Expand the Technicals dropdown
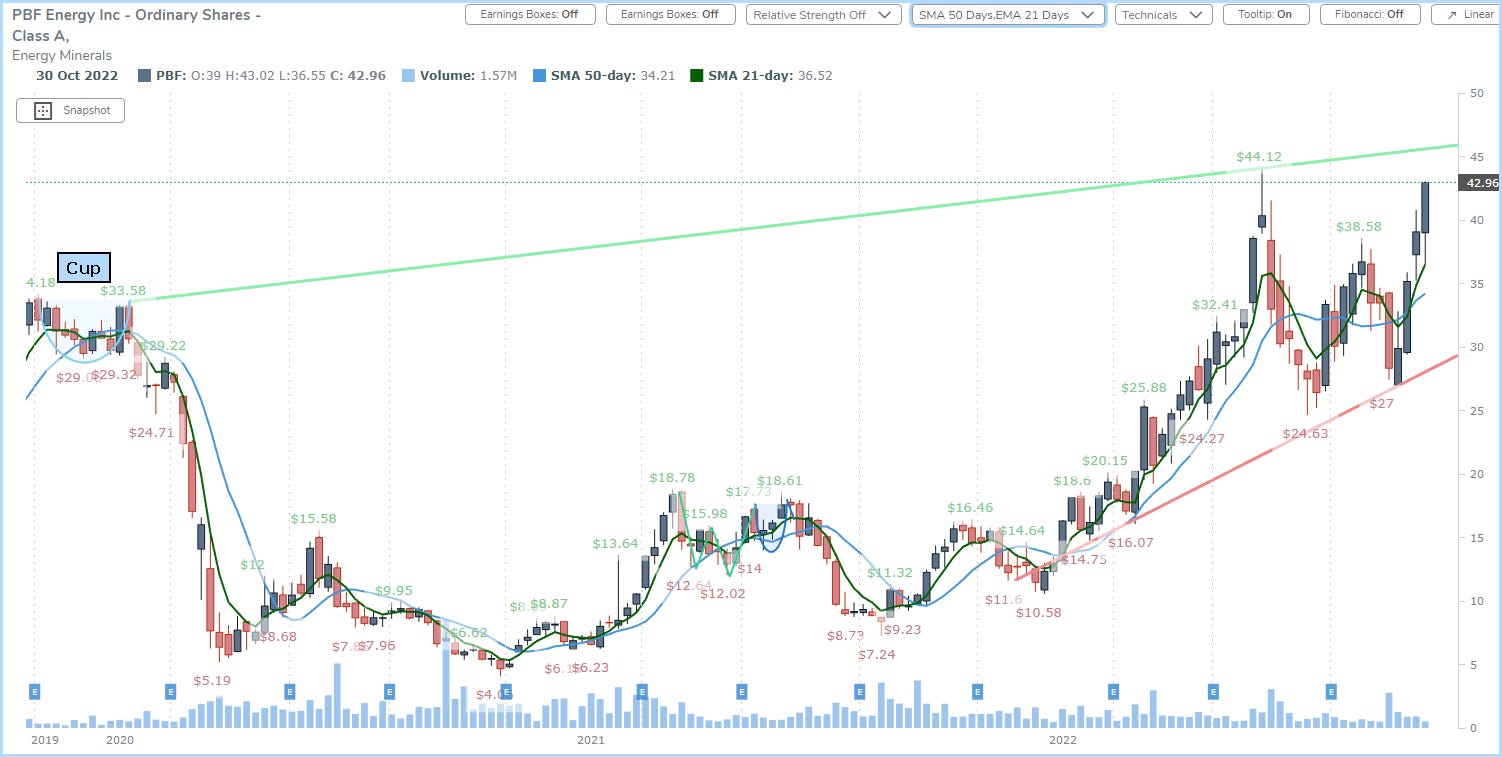The image size is (1502, 757). click(x=1163, y=15)
